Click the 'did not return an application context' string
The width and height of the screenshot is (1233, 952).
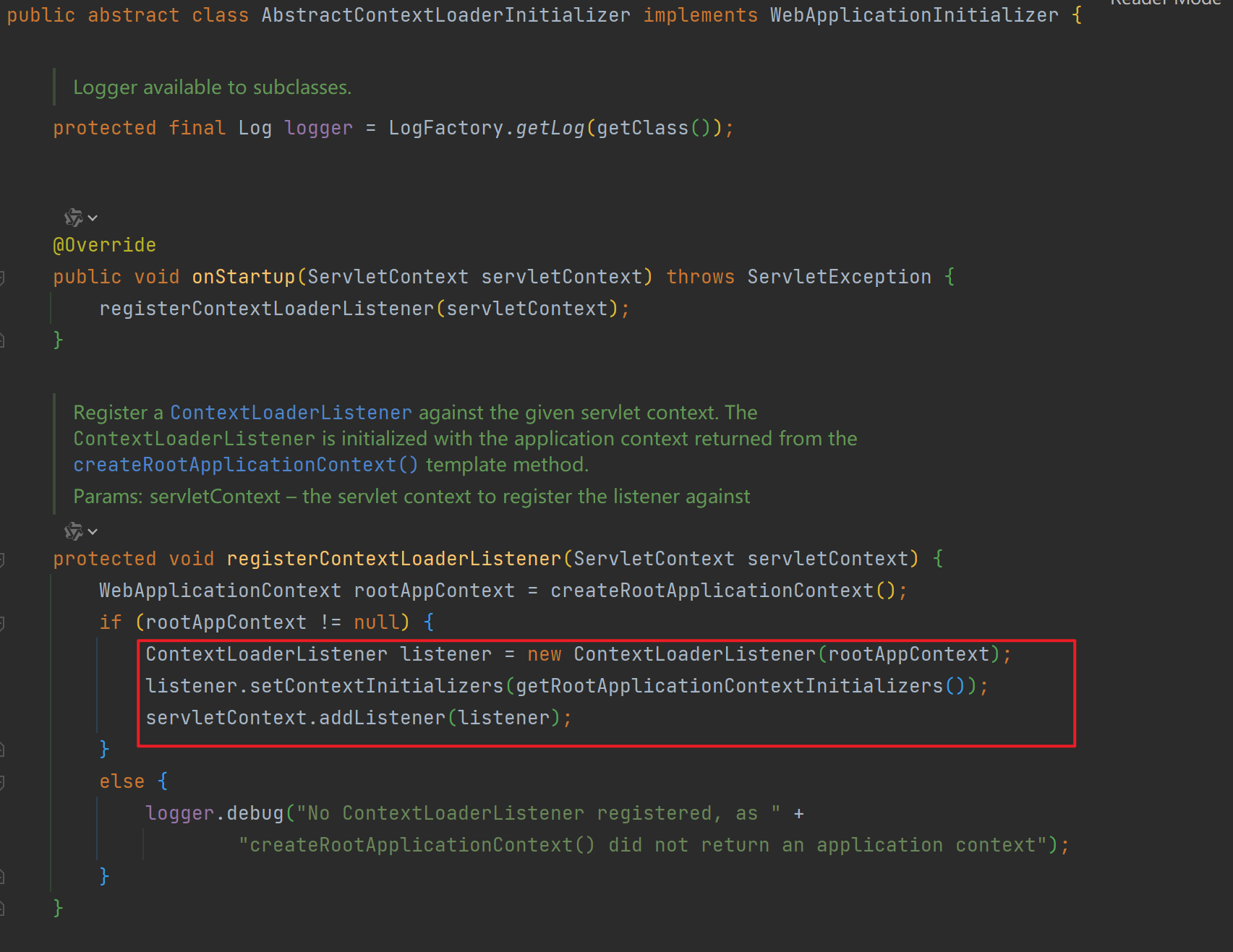643,845
